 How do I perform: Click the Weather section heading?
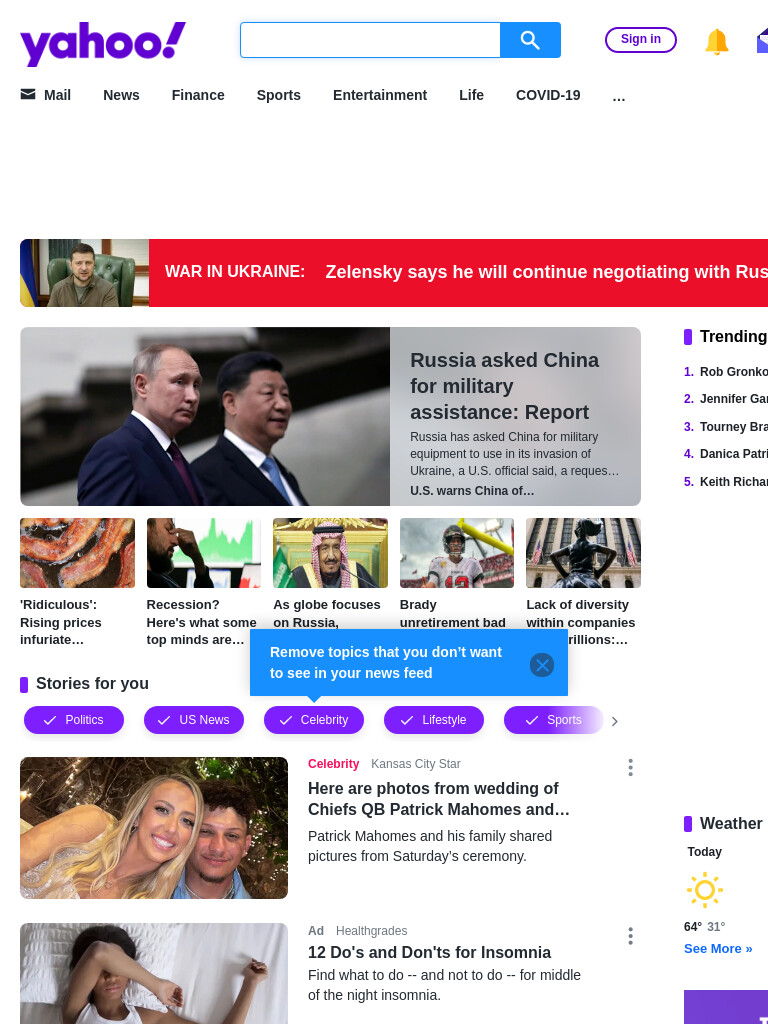point(731,824)
